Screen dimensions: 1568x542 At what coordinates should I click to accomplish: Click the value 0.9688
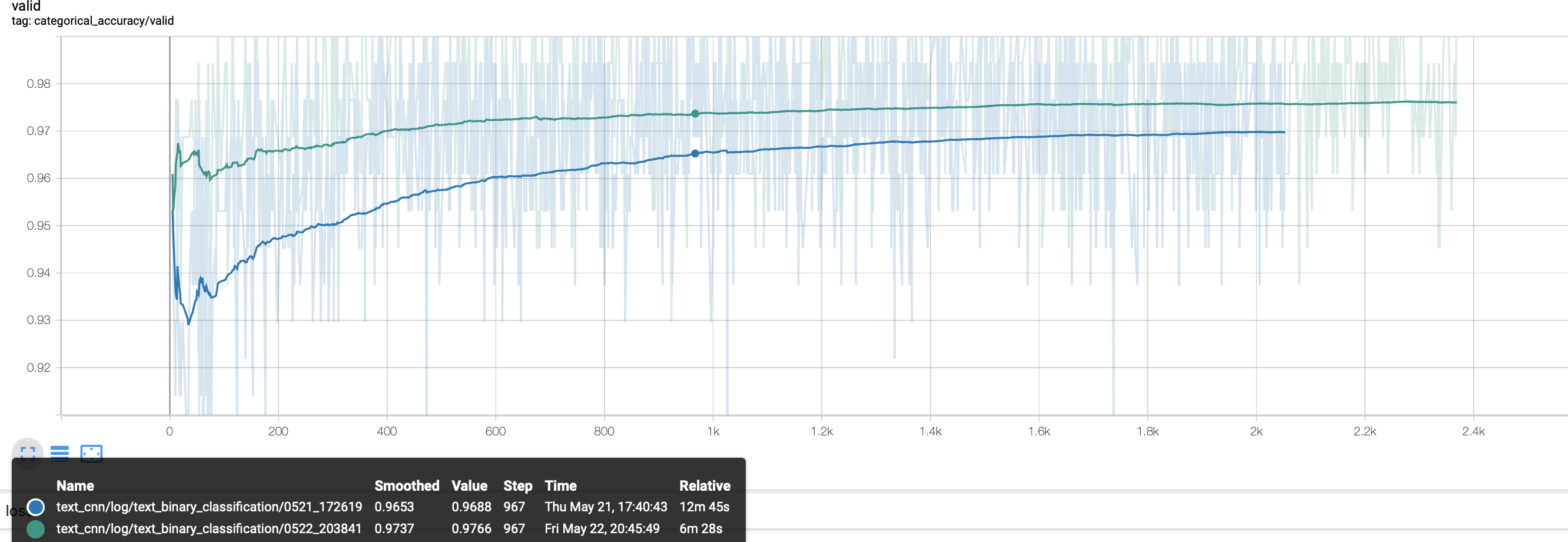pyautogui.click(x=471, y=507)
